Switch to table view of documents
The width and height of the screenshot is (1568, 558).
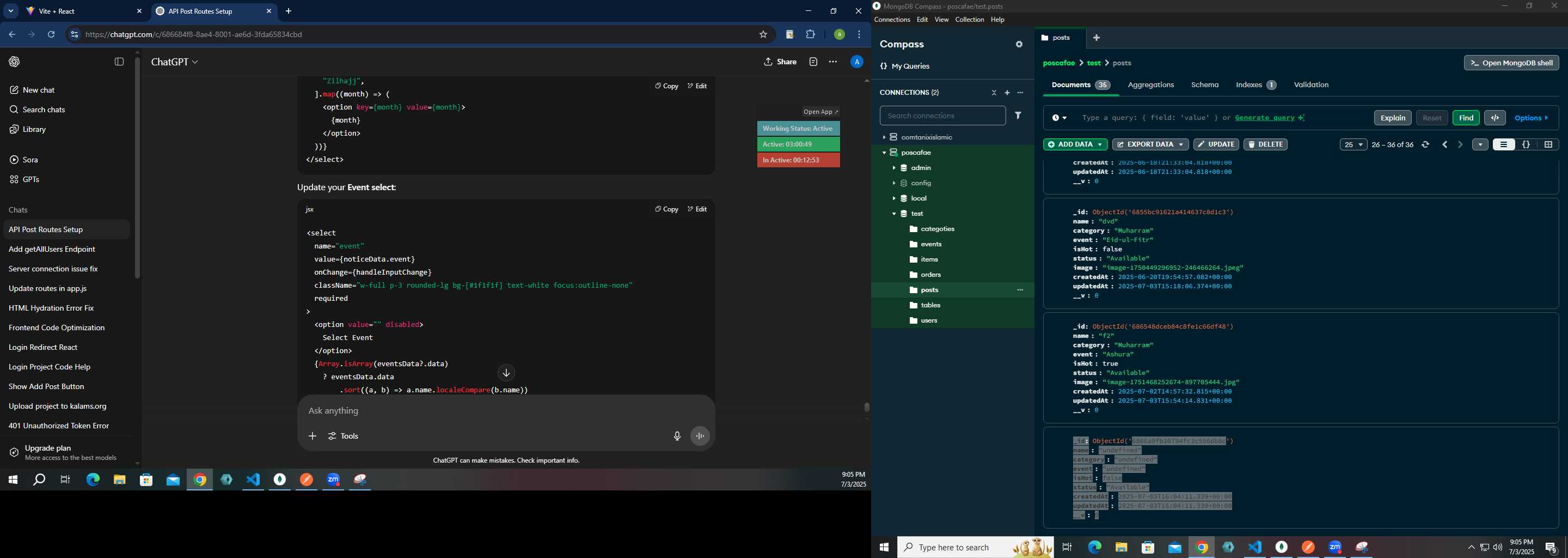point(1548,145)
